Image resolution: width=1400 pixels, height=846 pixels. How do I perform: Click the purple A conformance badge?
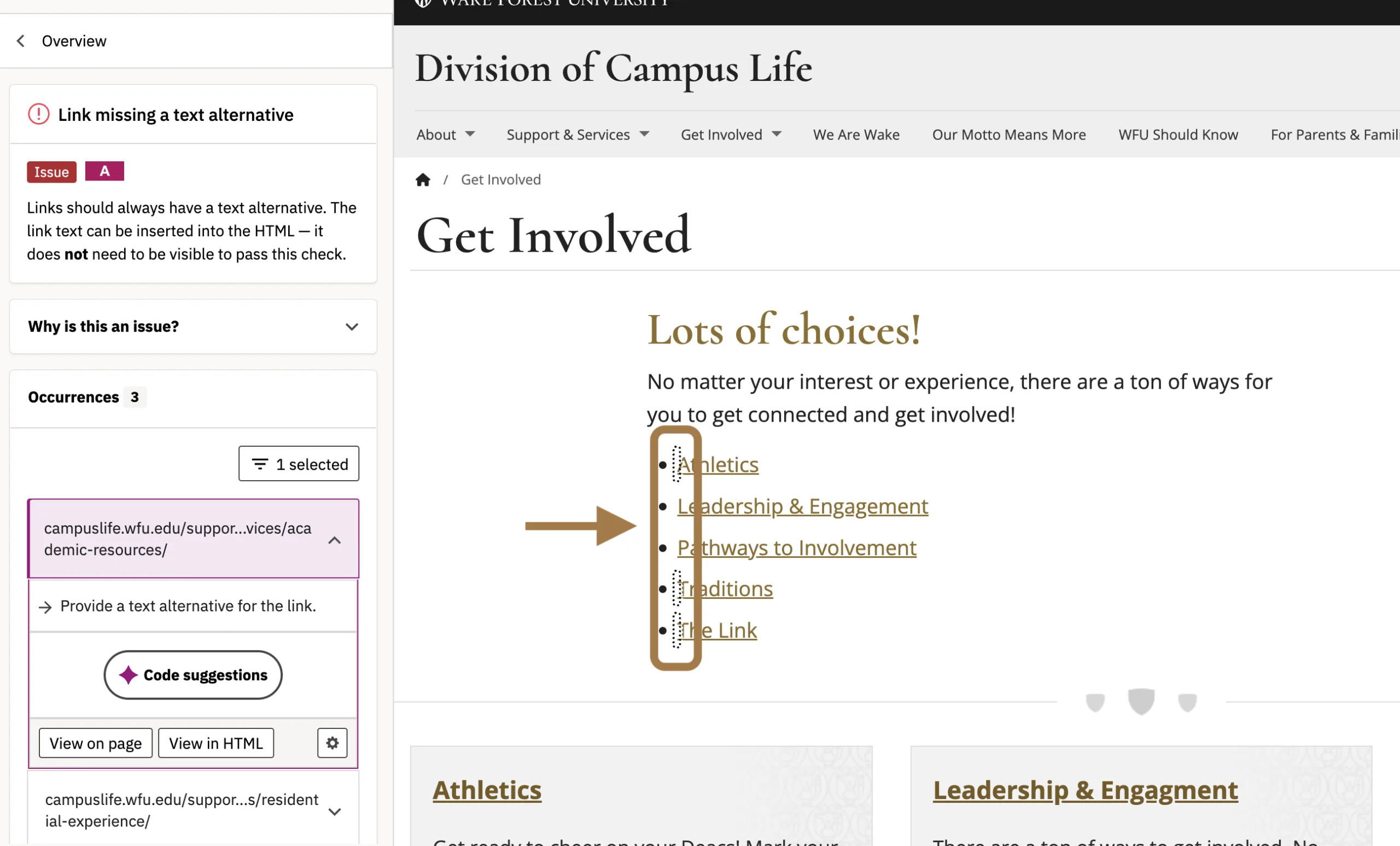point(104,171)
